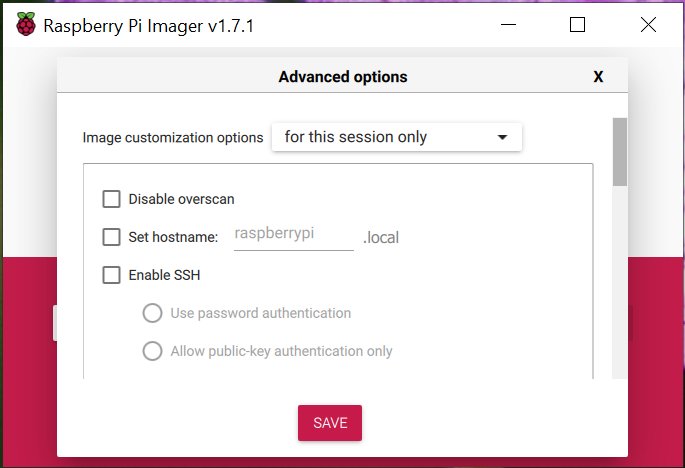Click the Enable SSH label text
This screenshot has height=468, width=685.
pyautogui.click(x=164, y=275)
